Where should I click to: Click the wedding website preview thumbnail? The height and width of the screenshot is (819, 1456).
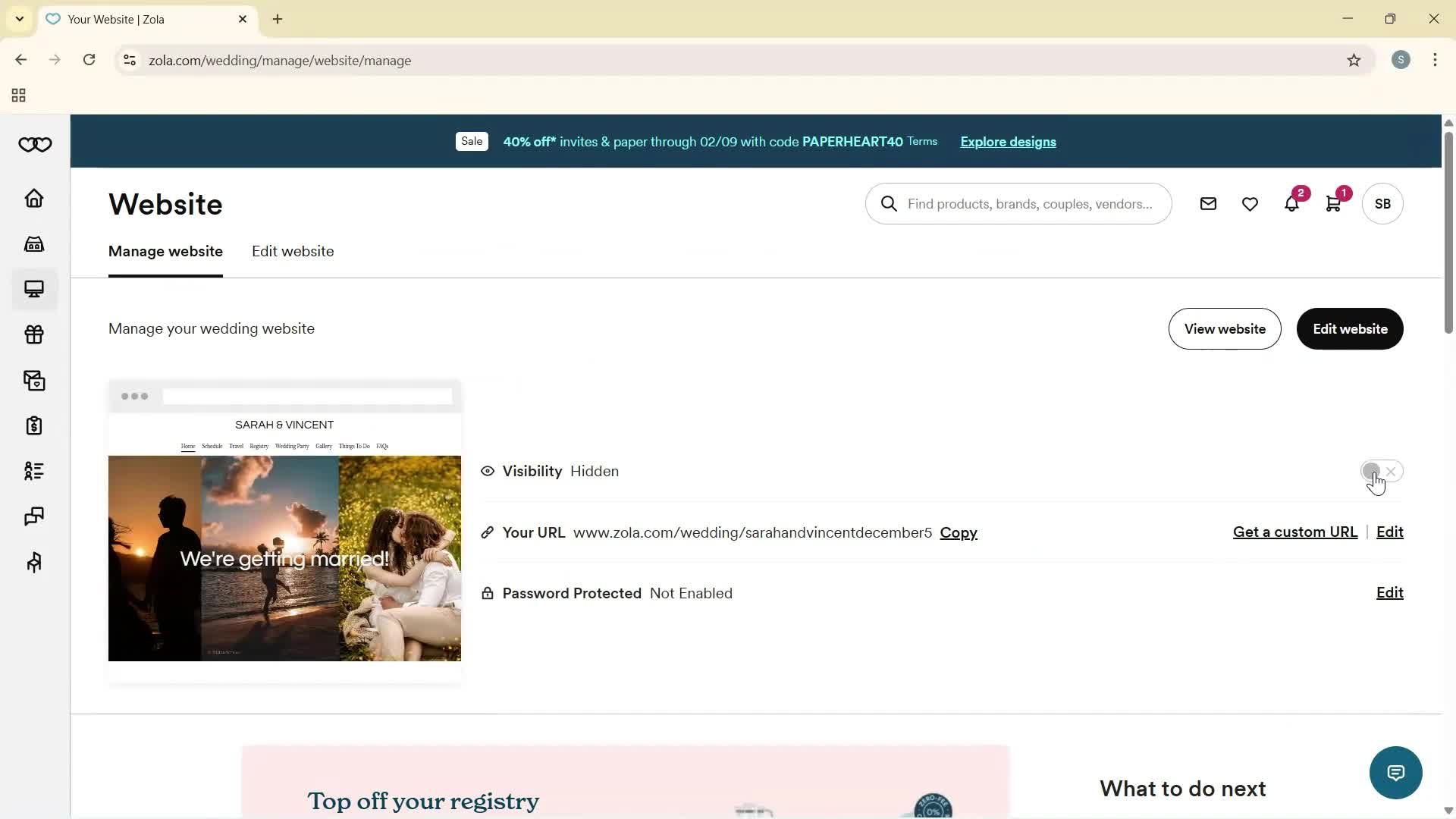pyautogui.click(x=284, y=531)
